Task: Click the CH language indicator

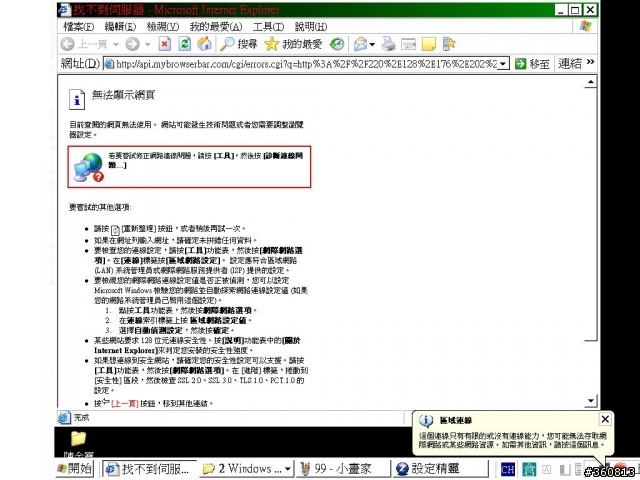Action: tap(508, 469)
